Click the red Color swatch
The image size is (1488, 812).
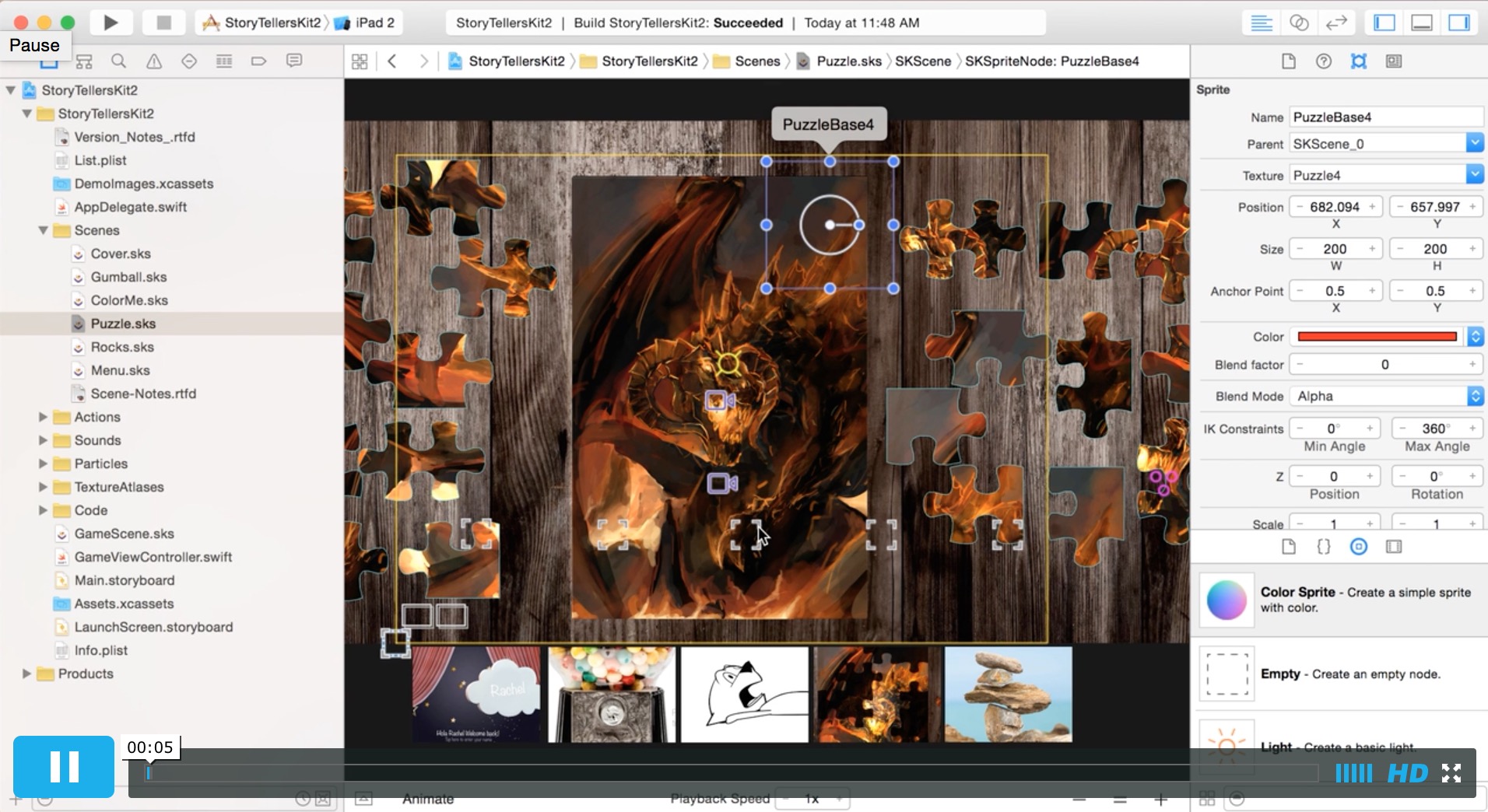point(1377,337)
